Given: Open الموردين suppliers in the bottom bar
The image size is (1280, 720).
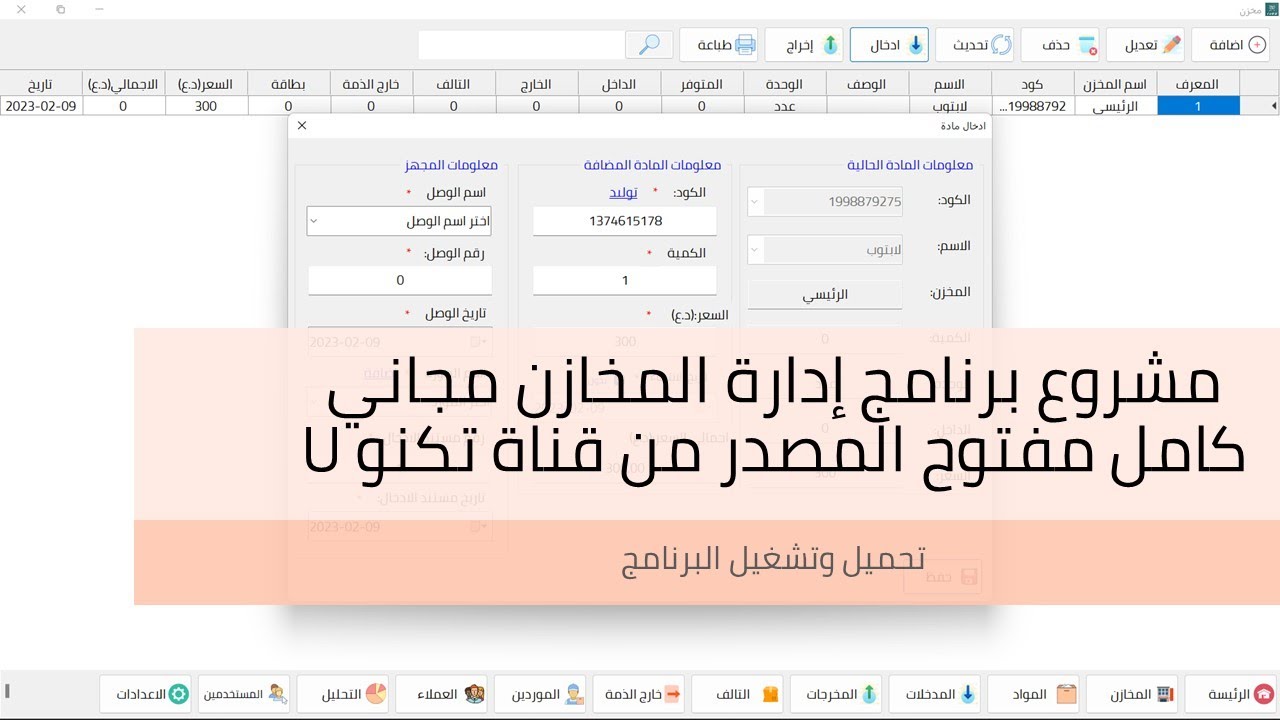Looking at the screenshot, I should [542, 694].
